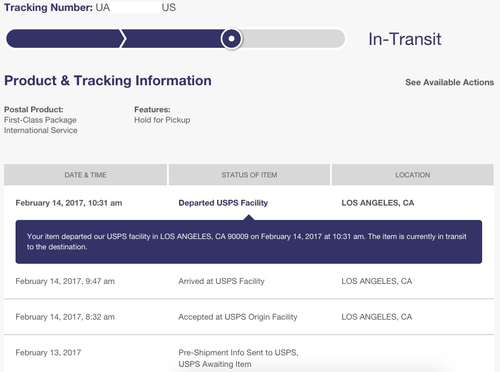The width and height of the screenshot is (500, 372).
Task: Click the LOCATION column header
Action: [413, 175]
